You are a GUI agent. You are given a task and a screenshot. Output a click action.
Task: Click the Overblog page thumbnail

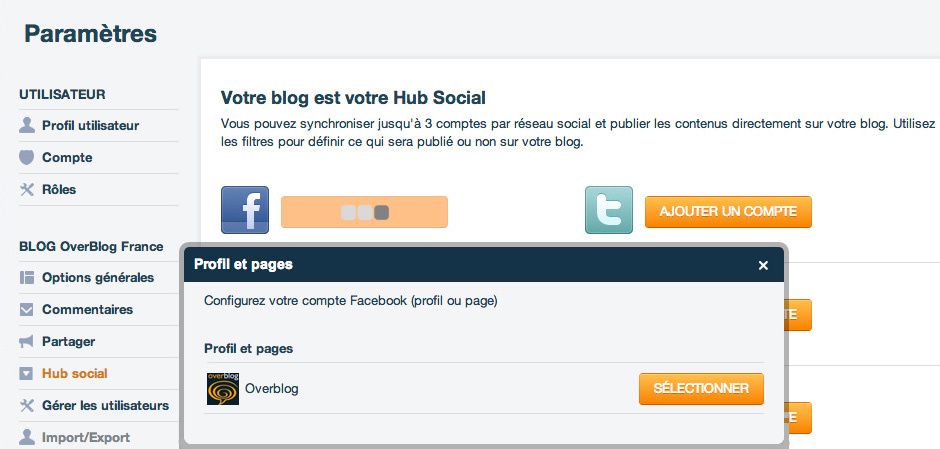click(223, 388)
